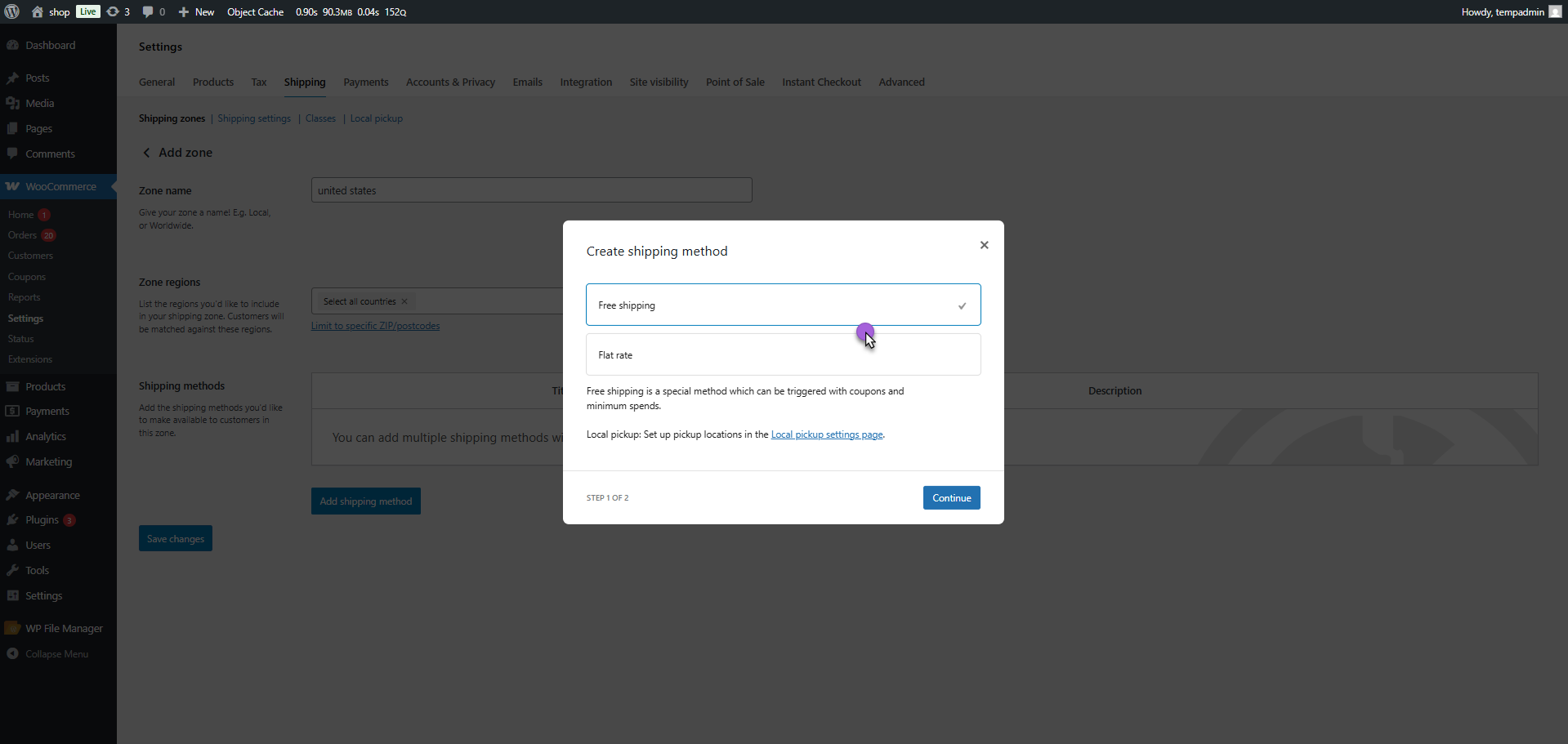Open the WP File Manager folder icon
Screen dimensions: 1568x744
click(x=12, y=628)
